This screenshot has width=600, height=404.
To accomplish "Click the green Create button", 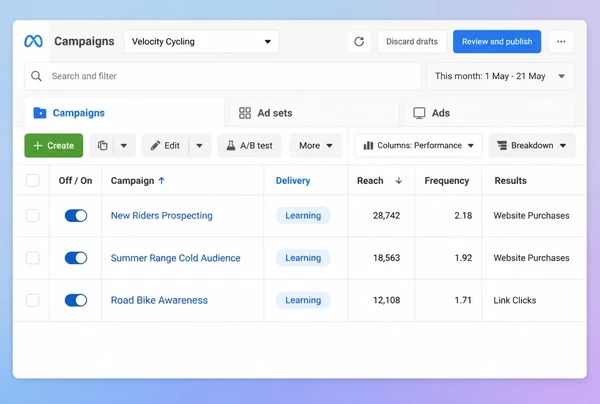I will point(54,145).
